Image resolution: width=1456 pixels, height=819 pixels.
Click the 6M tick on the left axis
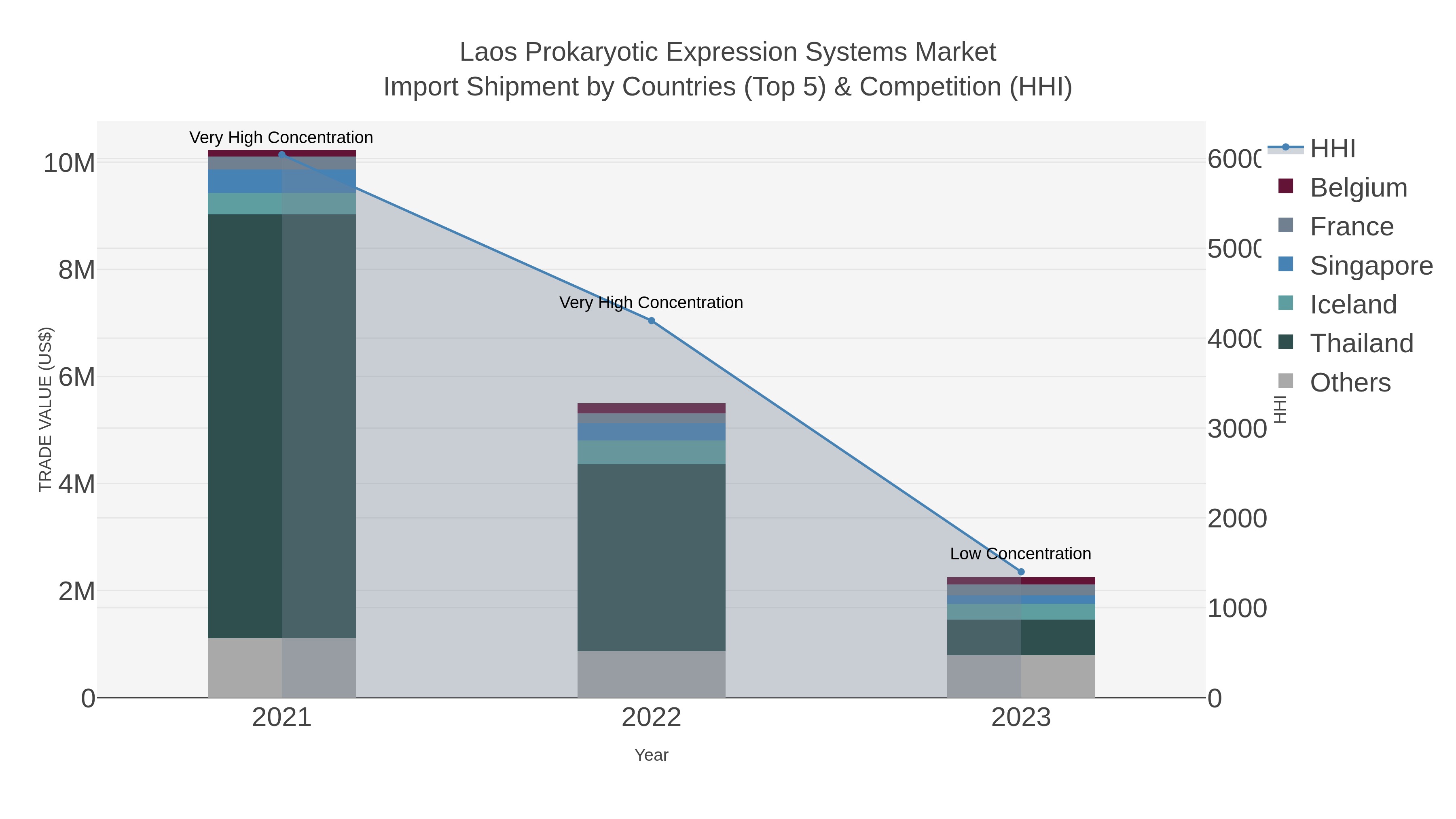(77, 377)
